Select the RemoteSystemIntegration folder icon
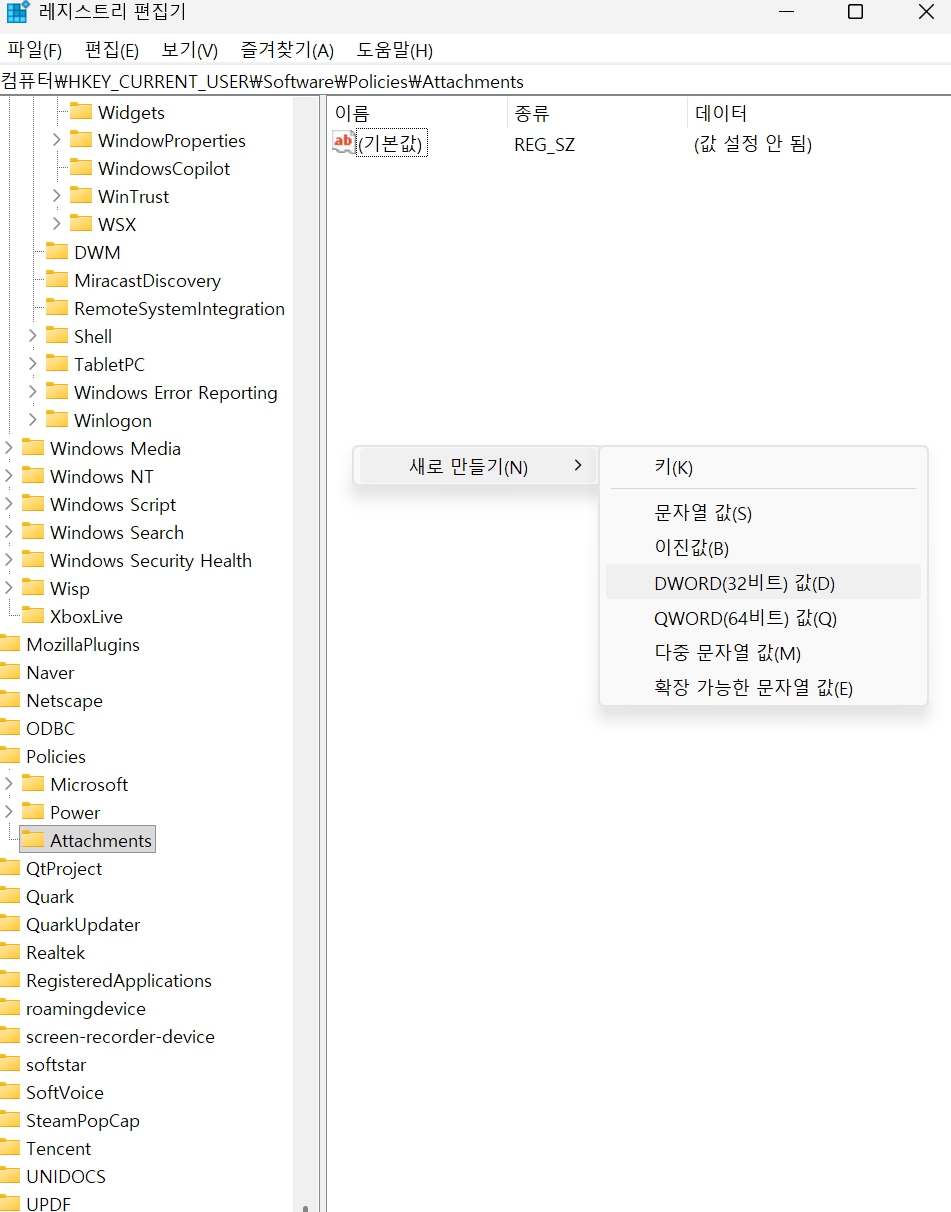Viewport: 951px width, 1212px height. 57,308
